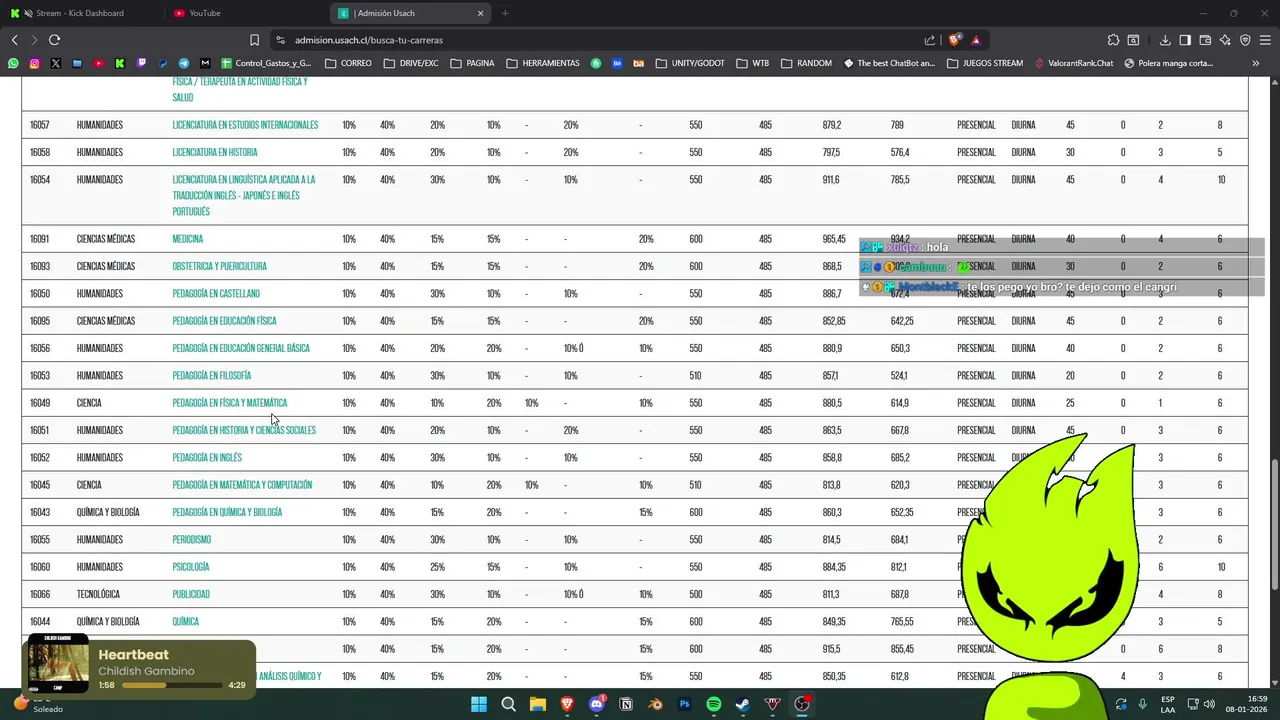
Task: Open Photoshop from taskbar
Action: [684, 704]
